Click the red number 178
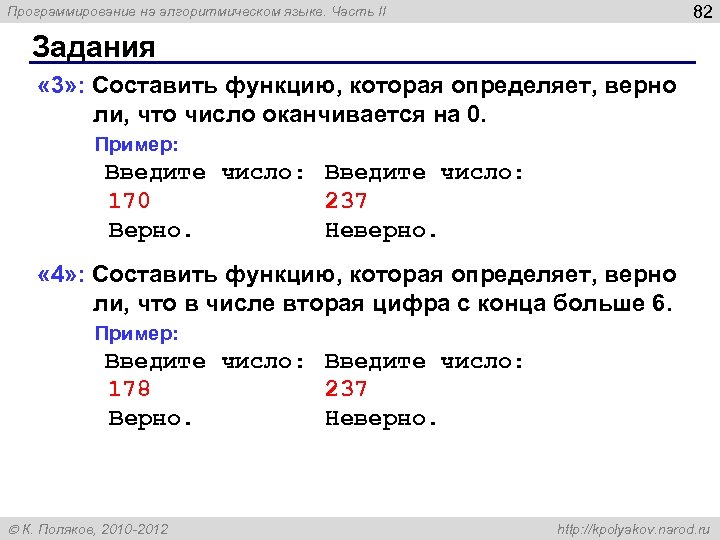Image resolution: width=720 pixels, height=540 pixels. pos(129,388)
